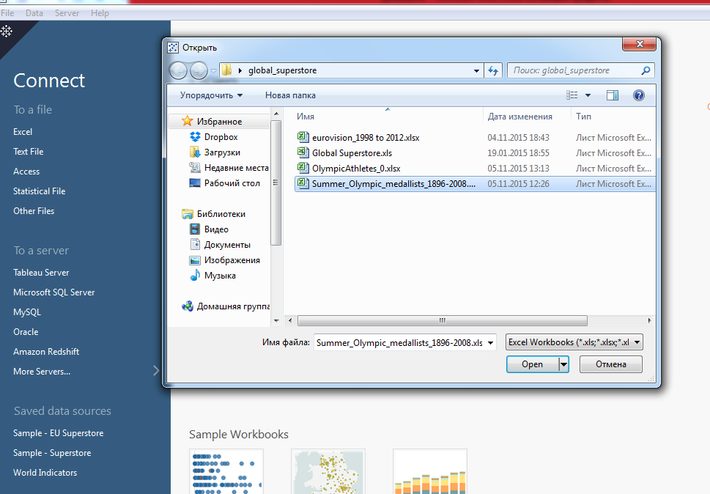Connect to Tableau Server
This screenshot has width=710, height=494.
(x=41, y=273)
